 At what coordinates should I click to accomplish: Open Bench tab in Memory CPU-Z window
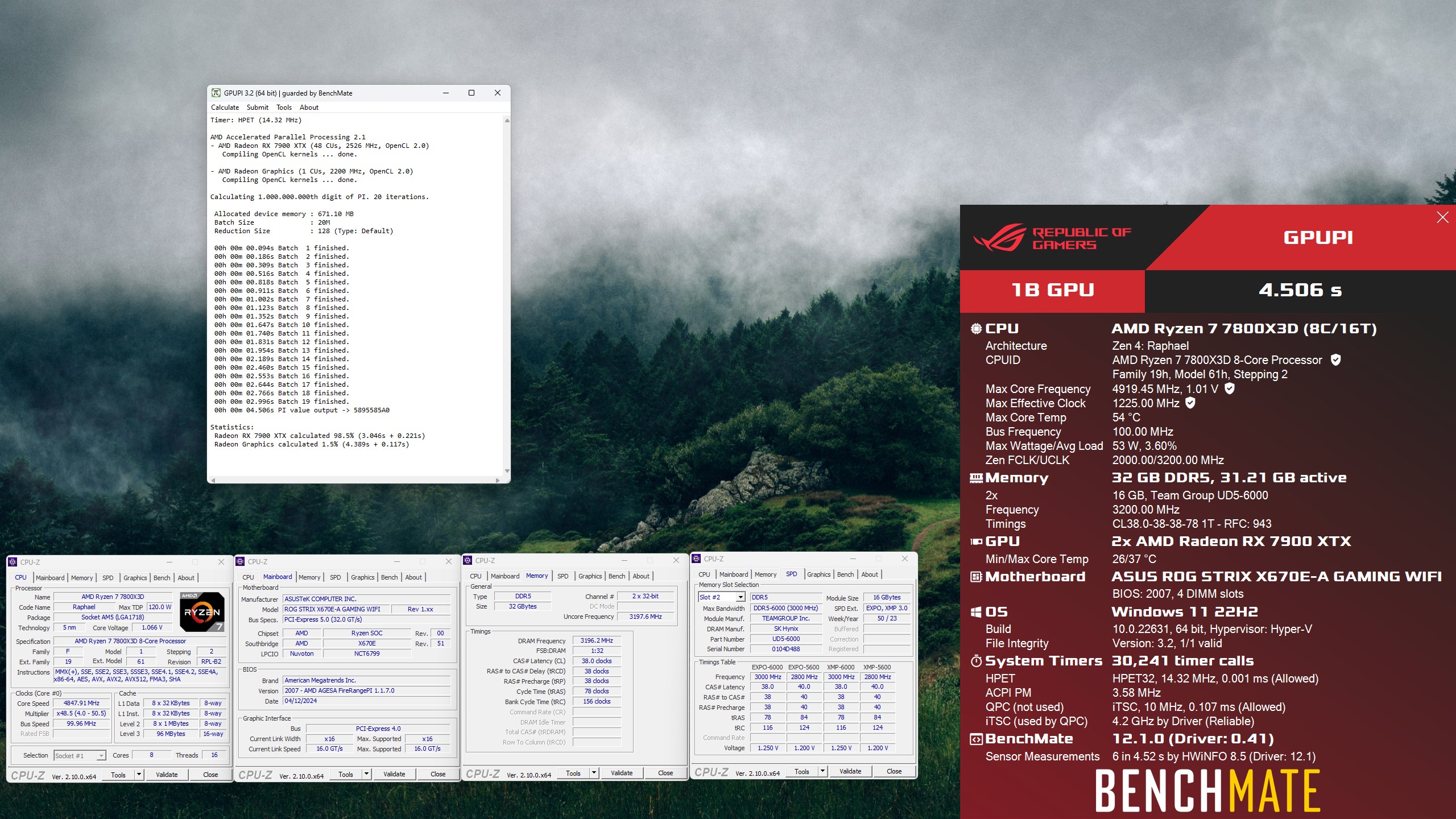pos(617,576)
